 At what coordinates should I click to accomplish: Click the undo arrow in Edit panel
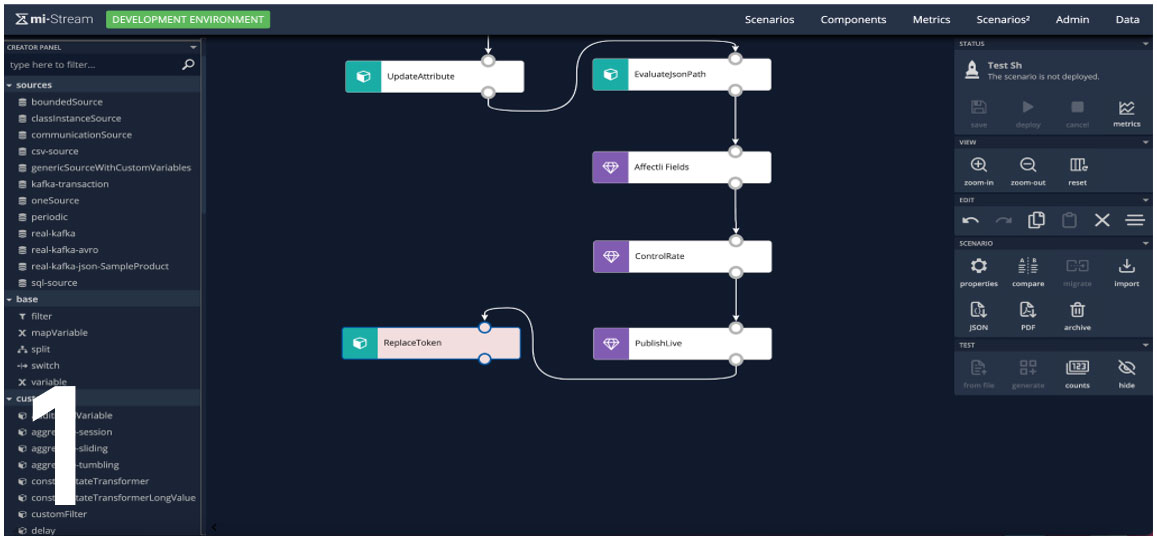pos(970,220)
